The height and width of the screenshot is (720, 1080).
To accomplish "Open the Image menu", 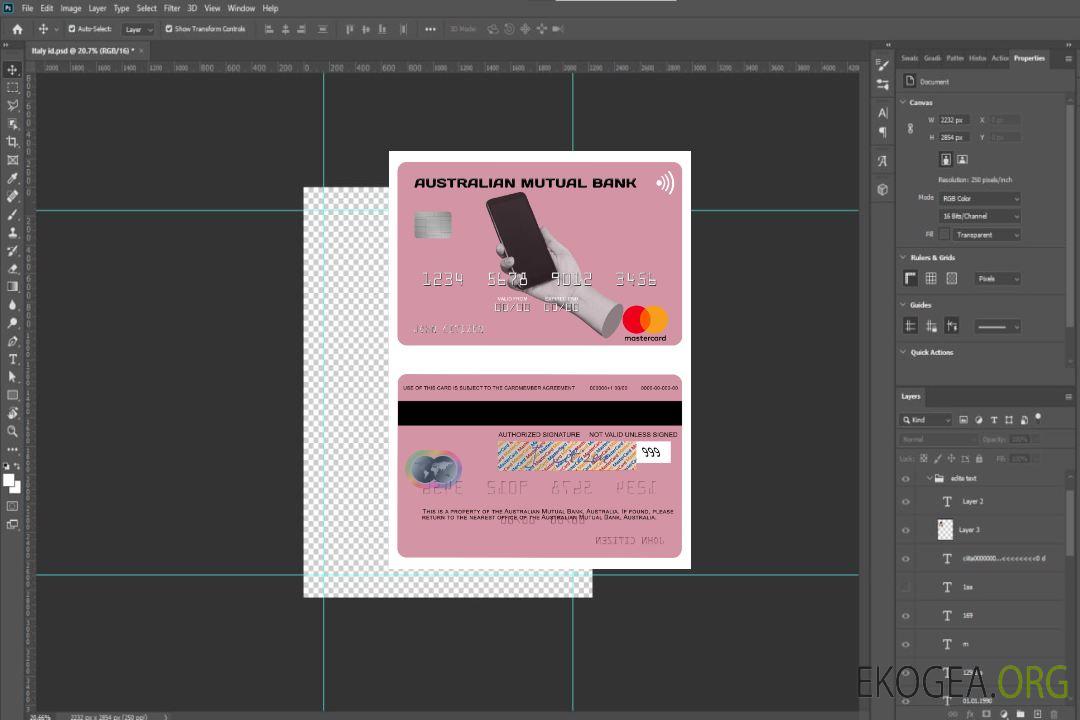I will (x=71, y=8).
